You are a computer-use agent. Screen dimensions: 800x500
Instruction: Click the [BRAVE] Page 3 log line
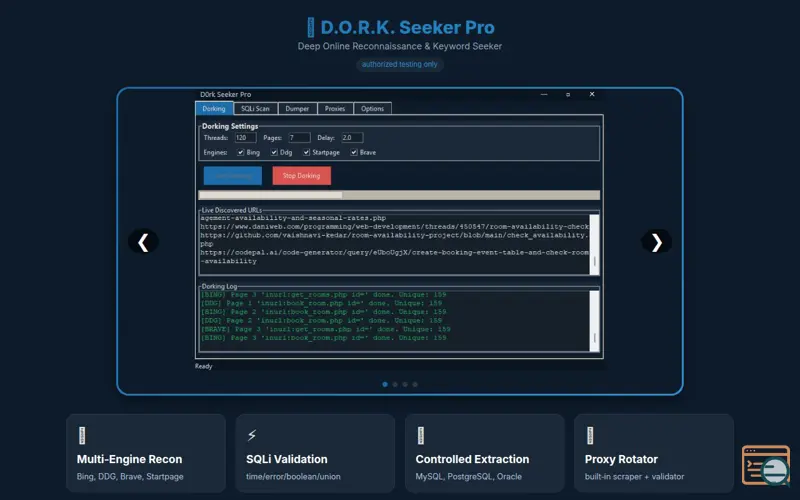[326, 329]
